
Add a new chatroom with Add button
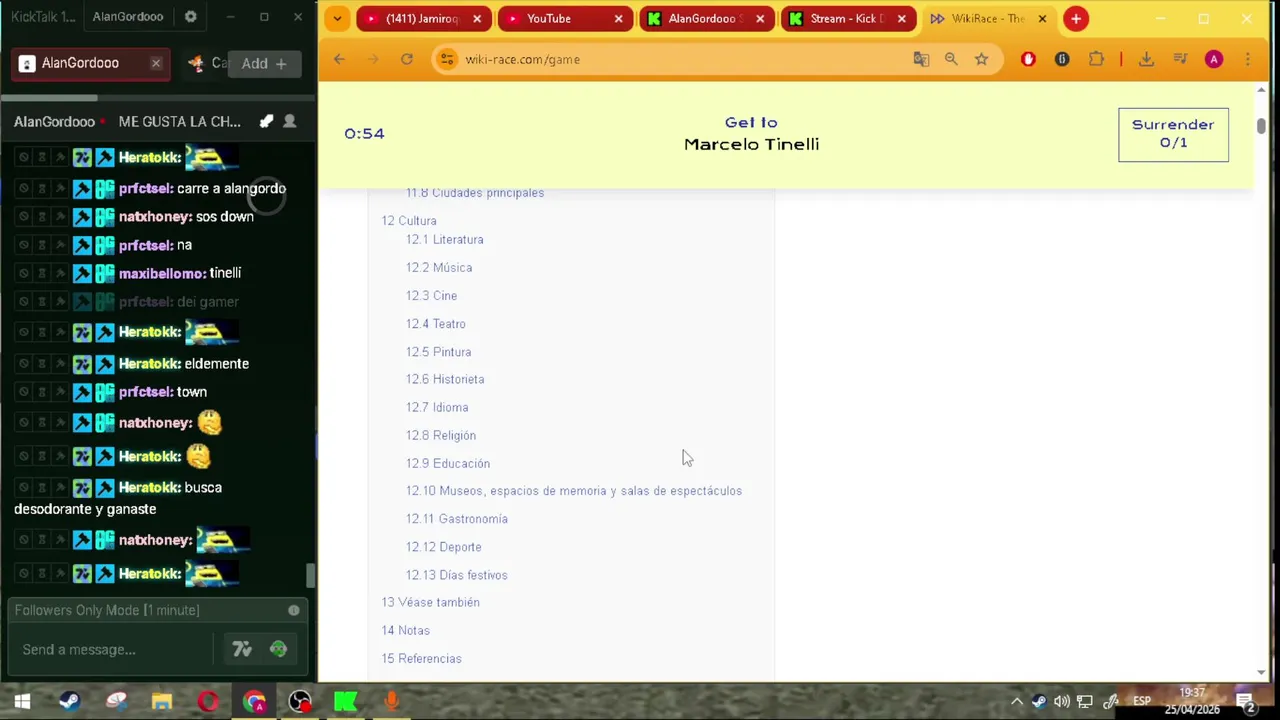264,63
